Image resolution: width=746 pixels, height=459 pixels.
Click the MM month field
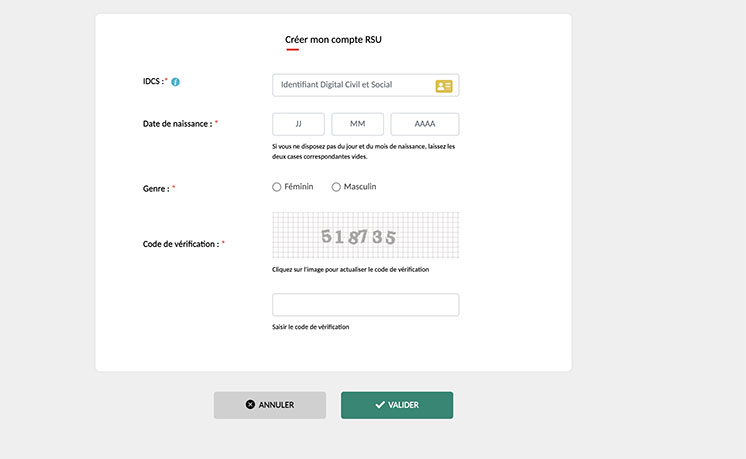click(x=357, y=124)
